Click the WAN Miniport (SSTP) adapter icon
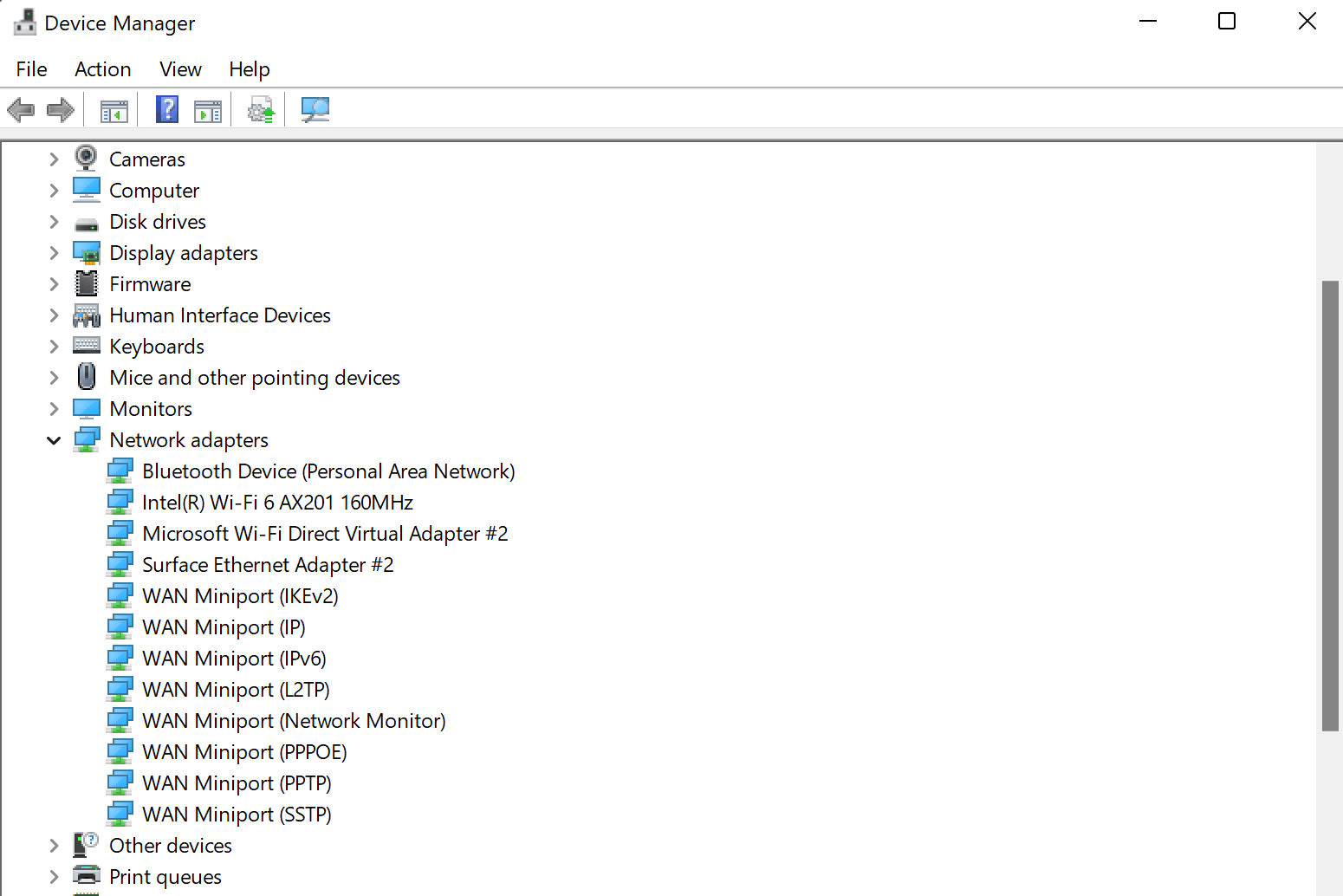The height and width of the screenshot is (896, 1343). [x=120, y=814]
